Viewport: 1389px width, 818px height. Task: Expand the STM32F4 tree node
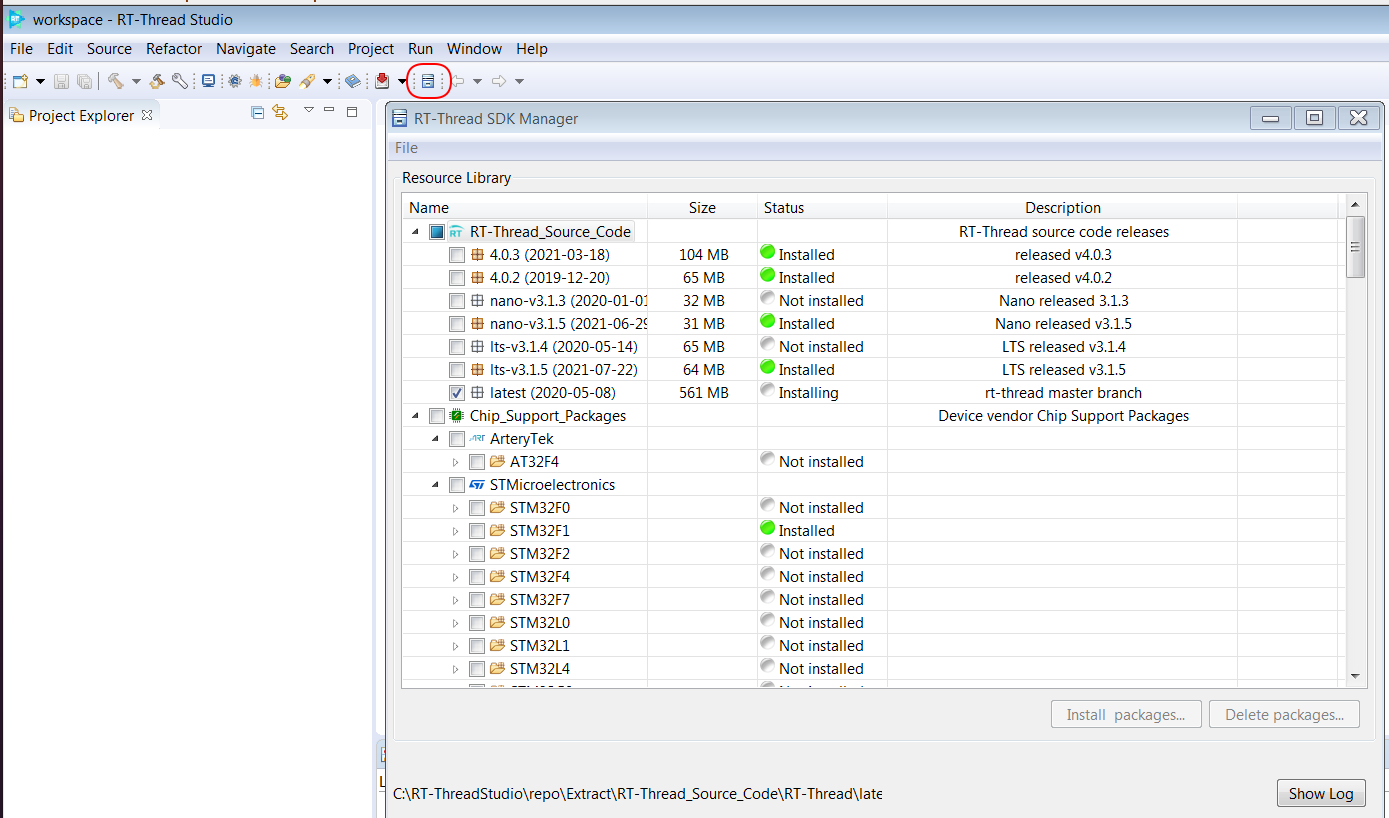pyautogui.click(x=456, y=577)
